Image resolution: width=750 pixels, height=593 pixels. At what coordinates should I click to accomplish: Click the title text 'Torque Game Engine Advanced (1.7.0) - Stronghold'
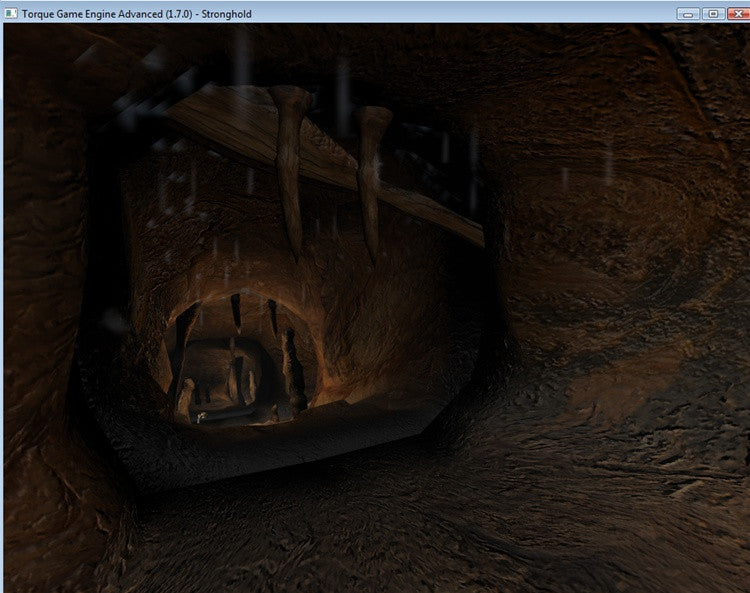136,14
